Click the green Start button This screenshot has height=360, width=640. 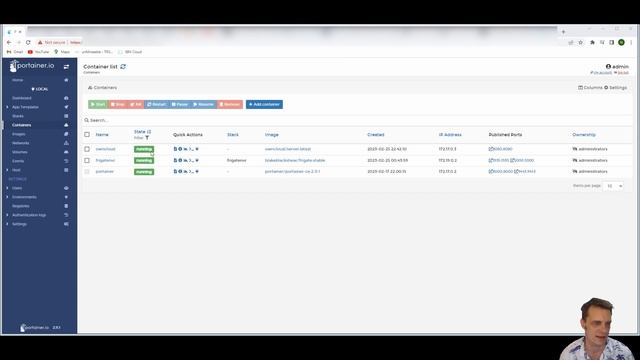pos(98,104)
